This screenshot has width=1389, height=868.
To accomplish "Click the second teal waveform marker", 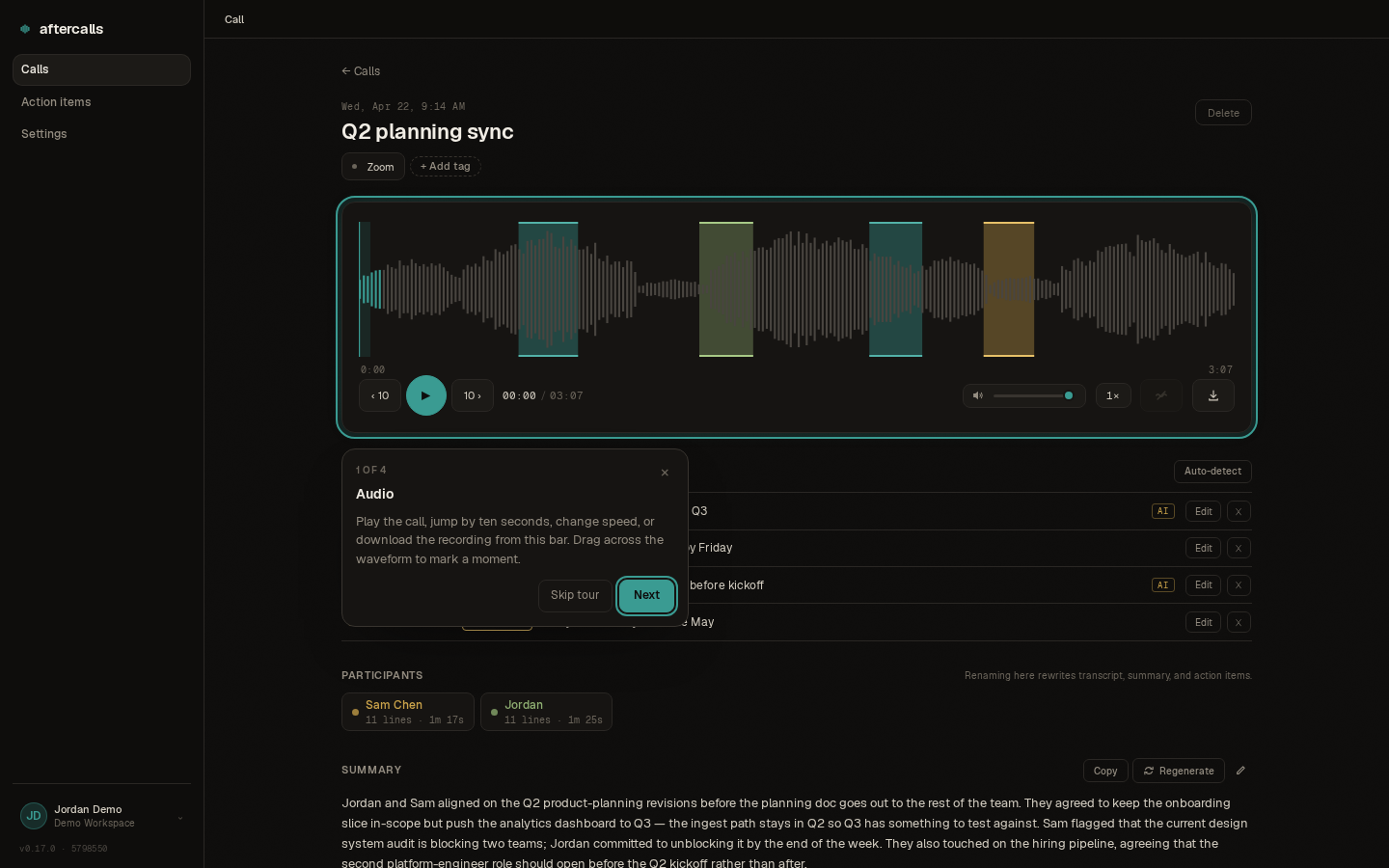I will click(x=896, y=289).
